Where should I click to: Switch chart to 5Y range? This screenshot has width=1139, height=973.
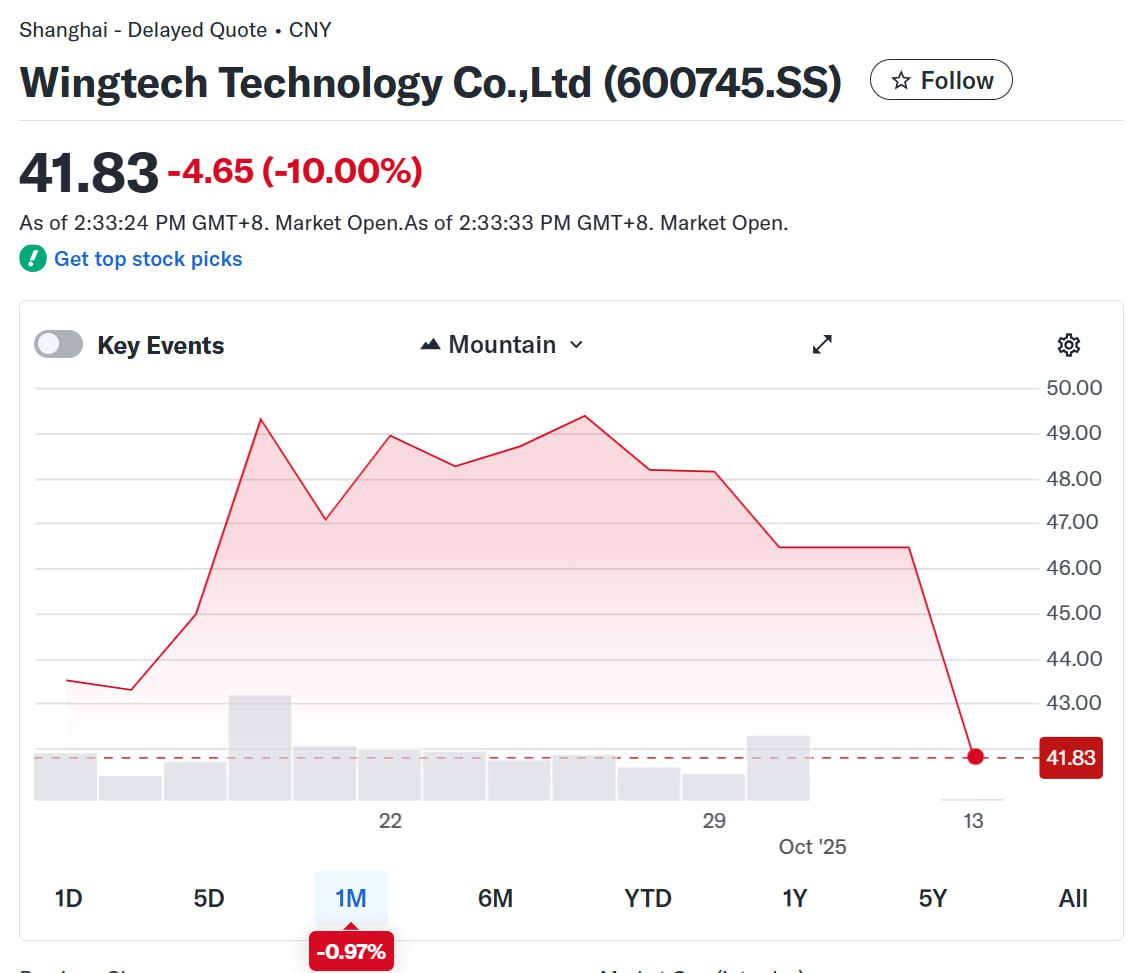(932, 898)
